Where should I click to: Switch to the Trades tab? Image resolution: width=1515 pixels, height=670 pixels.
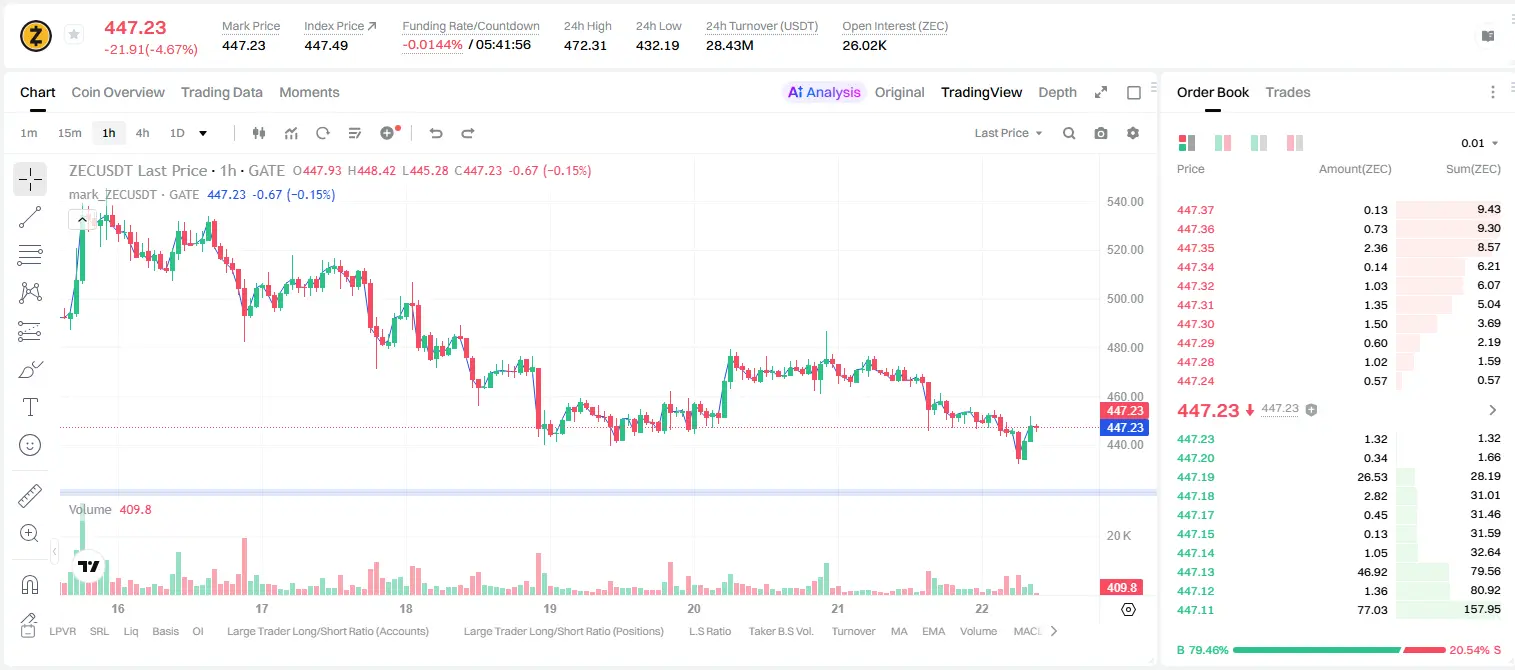[1288, 92]
